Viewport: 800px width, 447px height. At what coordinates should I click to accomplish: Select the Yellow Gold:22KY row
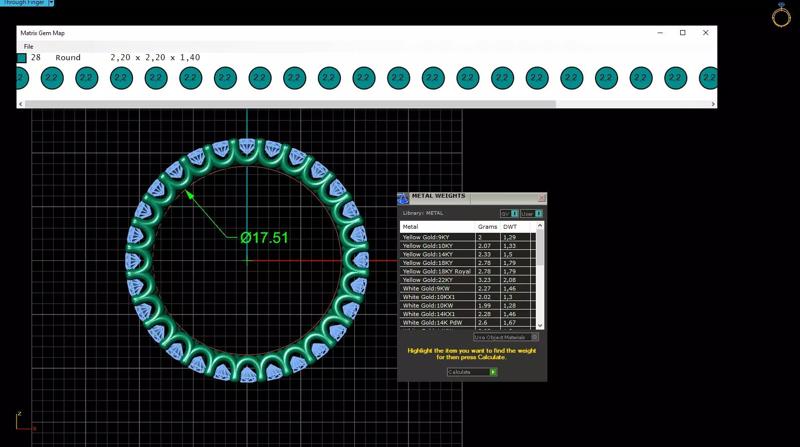point(468,280)
